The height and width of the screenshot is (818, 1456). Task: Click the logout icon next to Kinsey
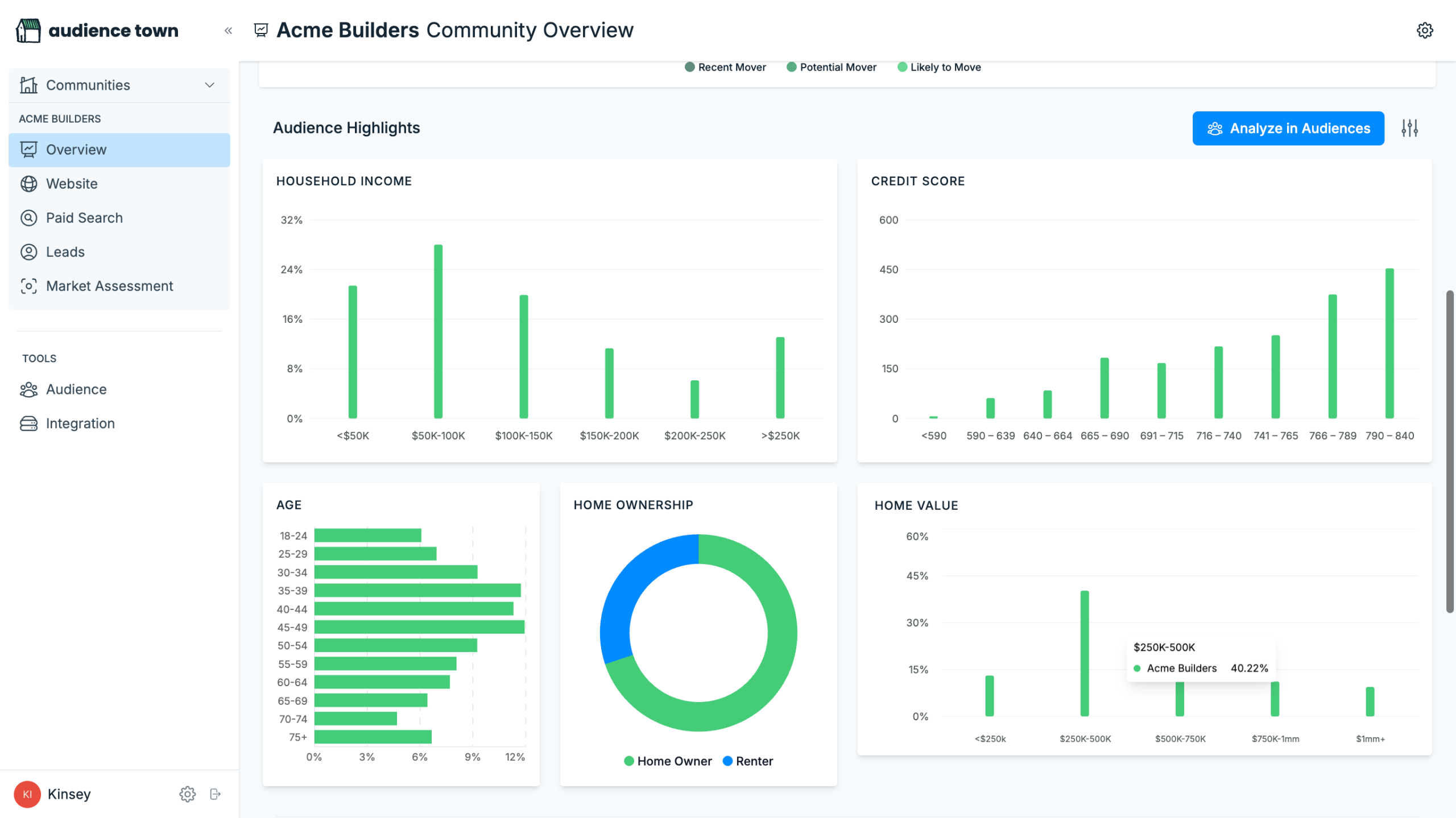point(215,794)
